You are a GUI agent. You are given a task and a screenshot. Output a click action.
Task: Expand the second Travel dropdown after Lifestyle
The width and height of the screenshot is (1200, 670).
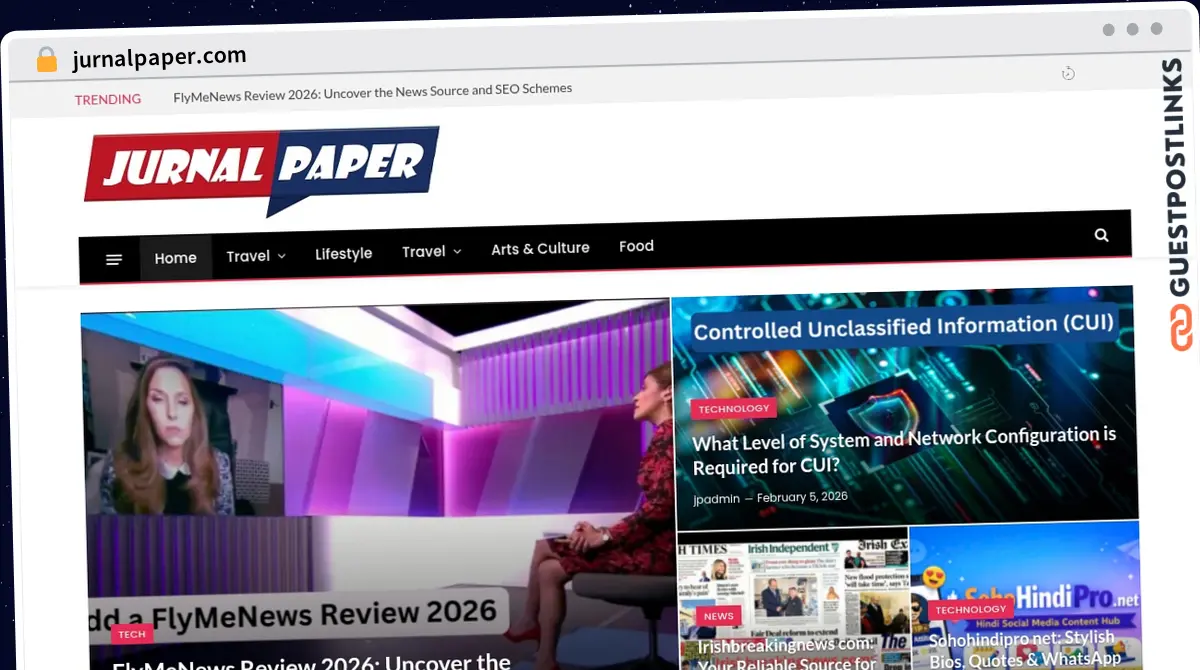431,251
